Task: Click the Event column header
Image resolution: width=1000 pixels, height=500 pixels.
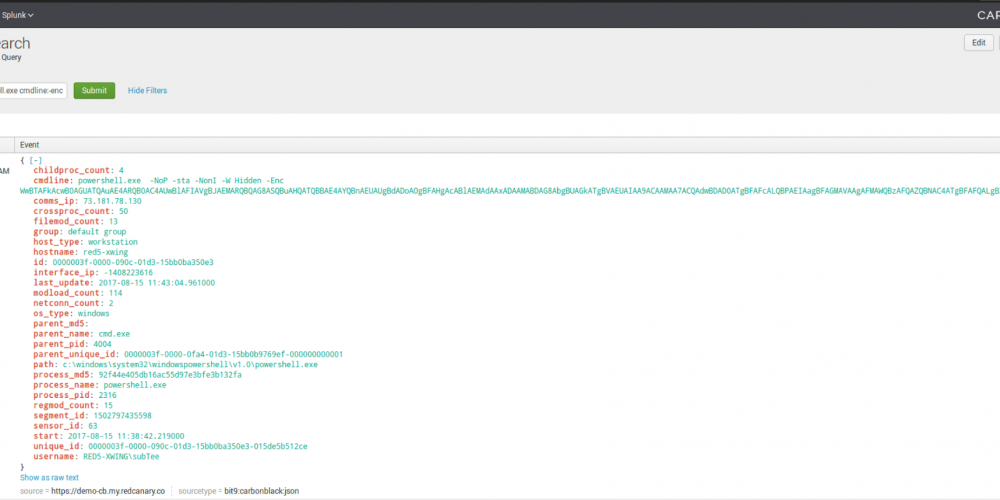Action: pyautogui.click(x=30, y=145)
